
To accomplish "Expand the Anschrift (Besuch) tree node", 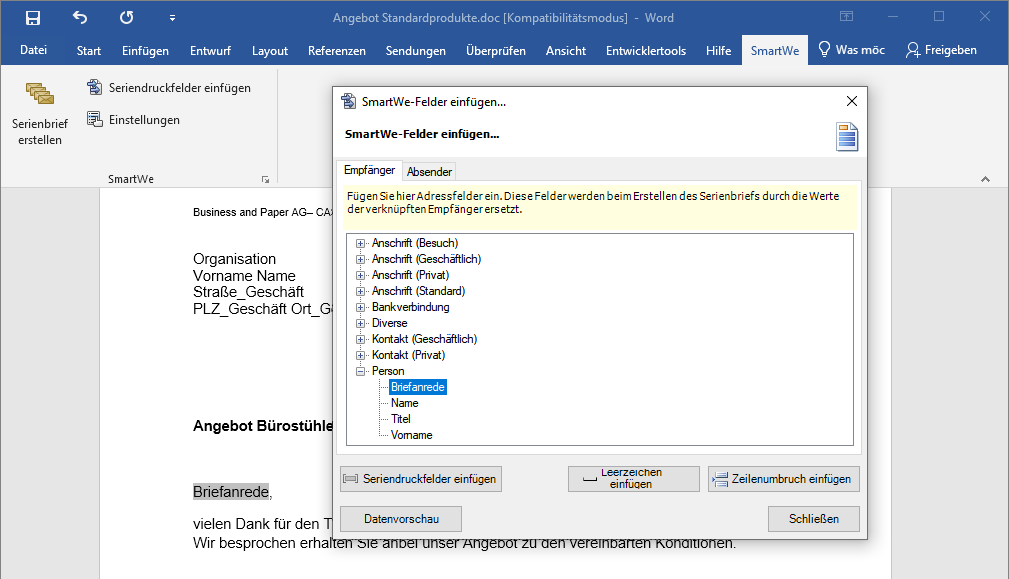I will click(361, 243).
